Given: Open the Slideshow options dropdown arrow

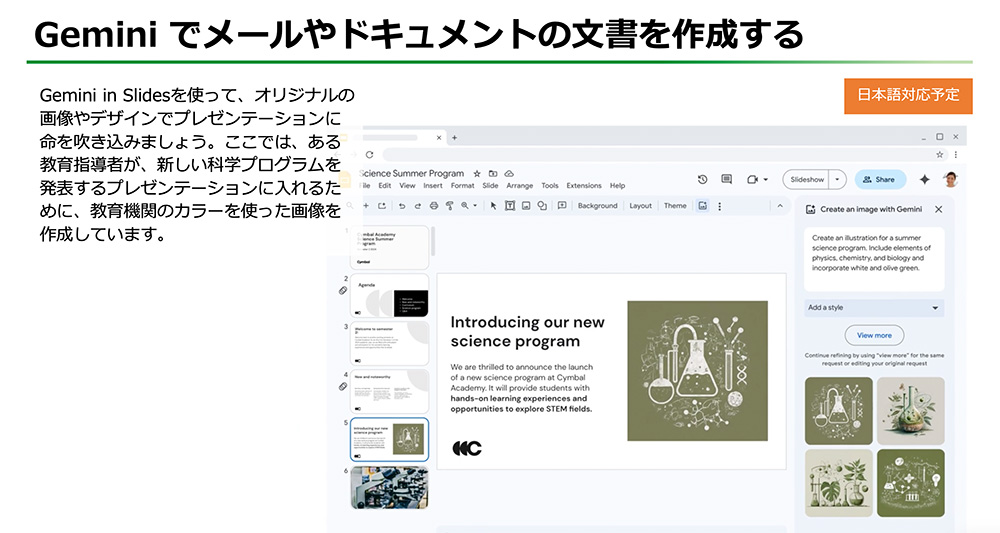Looking at the screenshot, I should tap(837, 180).
